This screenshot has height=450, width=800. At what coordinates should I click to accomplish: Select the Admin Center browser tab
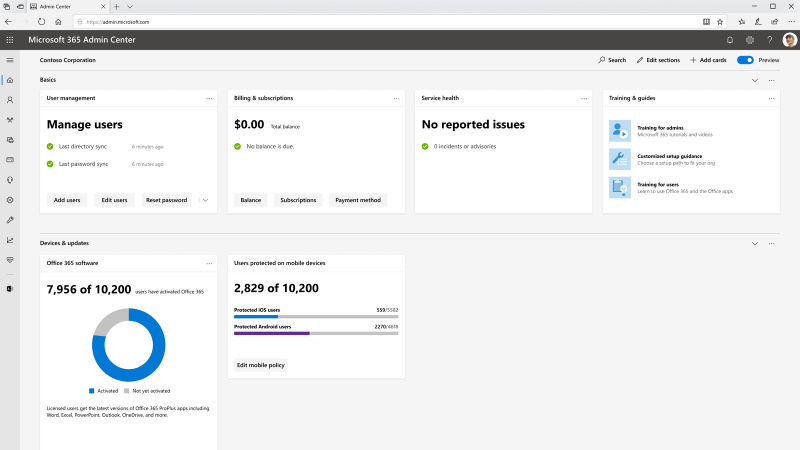click(68, 7)
